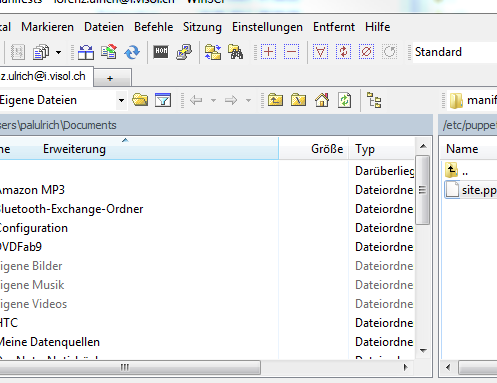Viewport: 497px width, 383px height.
Task: Open the Dateien menu
Action: 104,27
